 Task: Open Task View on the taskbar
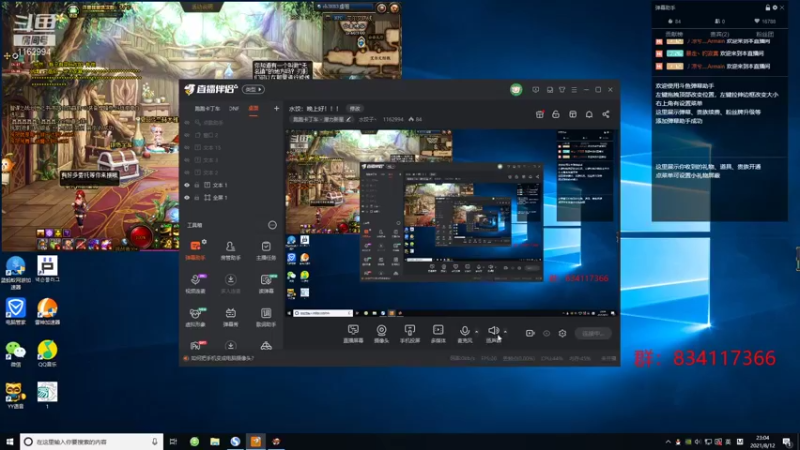click(173, 442)
